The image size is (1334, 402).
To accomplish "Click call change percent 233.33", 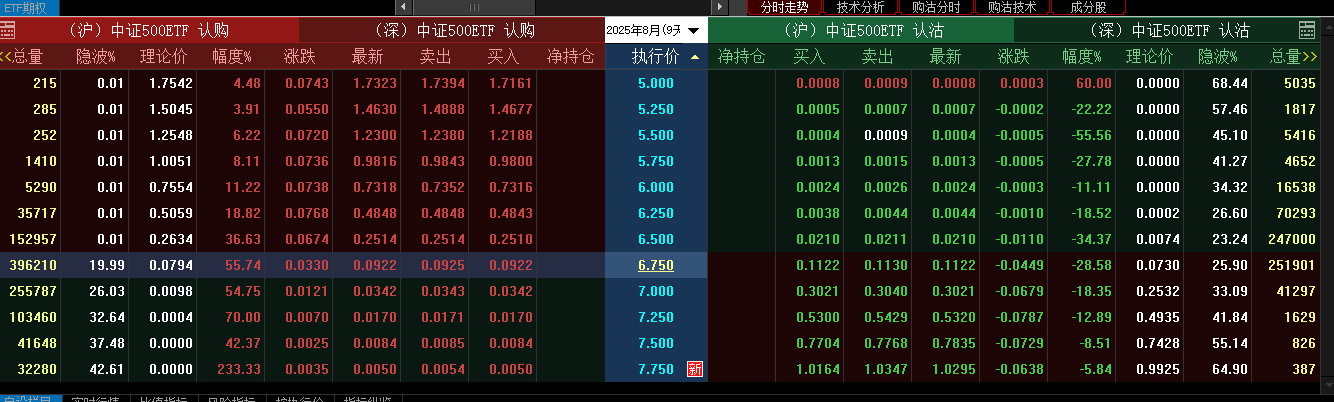I will (239, 369).
